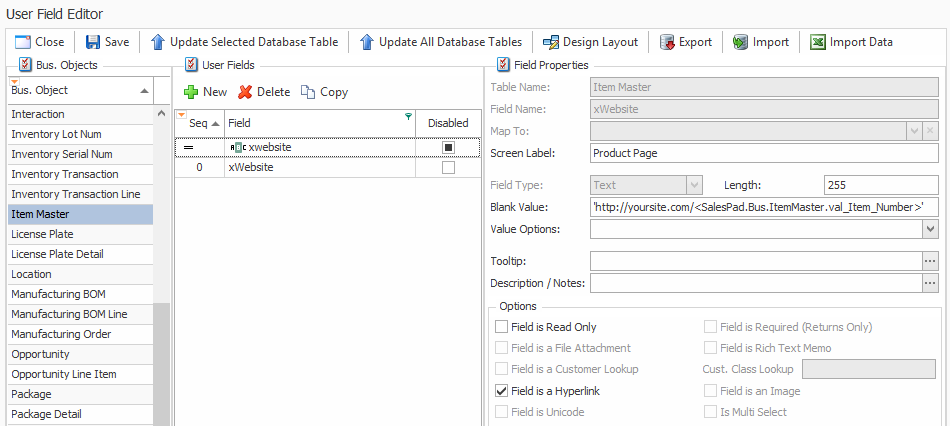Click Update All Database Tables icon

[x=366, y=42]
